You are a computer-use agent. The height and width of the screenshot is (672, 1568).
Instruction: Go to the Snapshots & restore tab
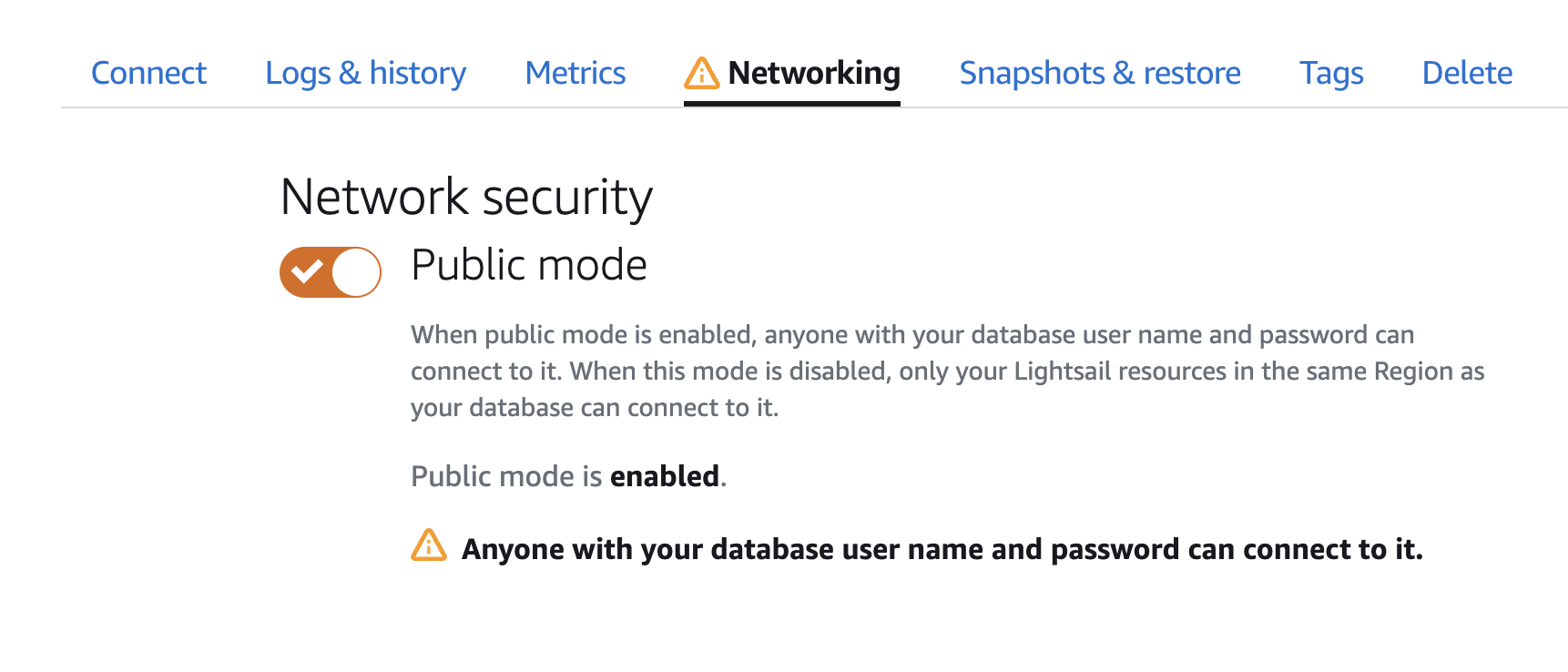[x=1099, y=73]
